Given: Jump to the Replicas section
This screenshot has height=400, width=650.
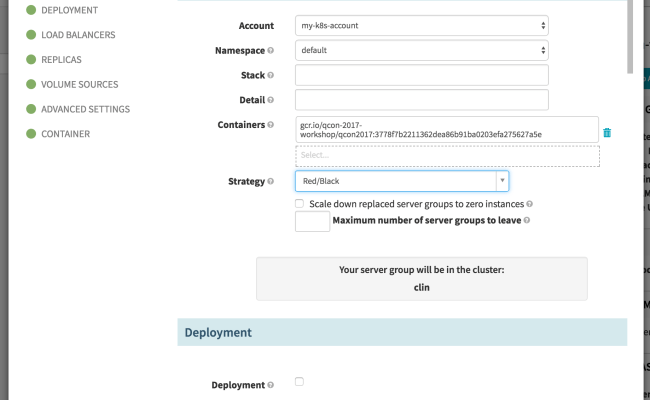Looking at the screenshot, I should [x=61, y=60].
